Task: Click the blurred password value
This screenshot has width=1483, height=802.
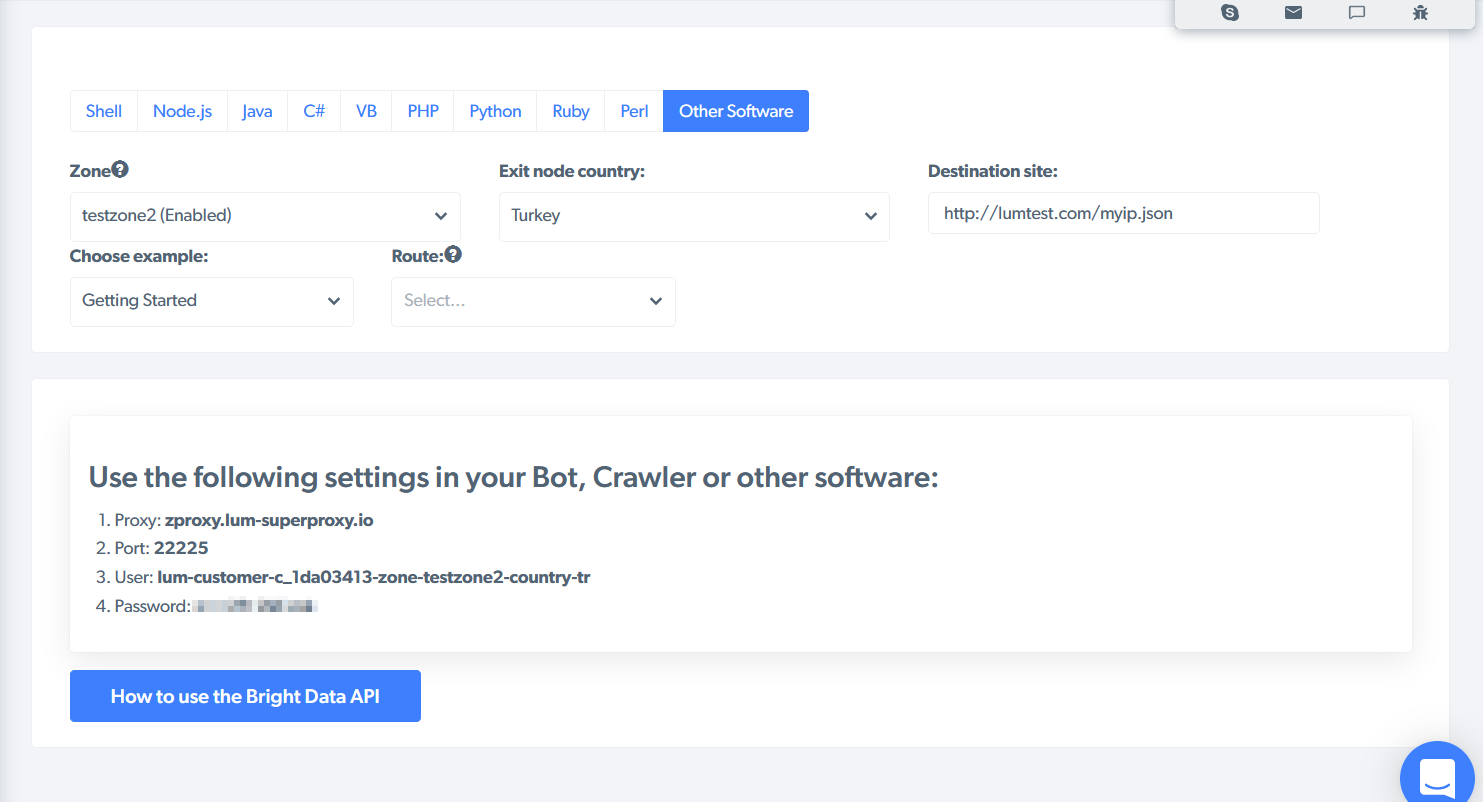Action: 254,606
